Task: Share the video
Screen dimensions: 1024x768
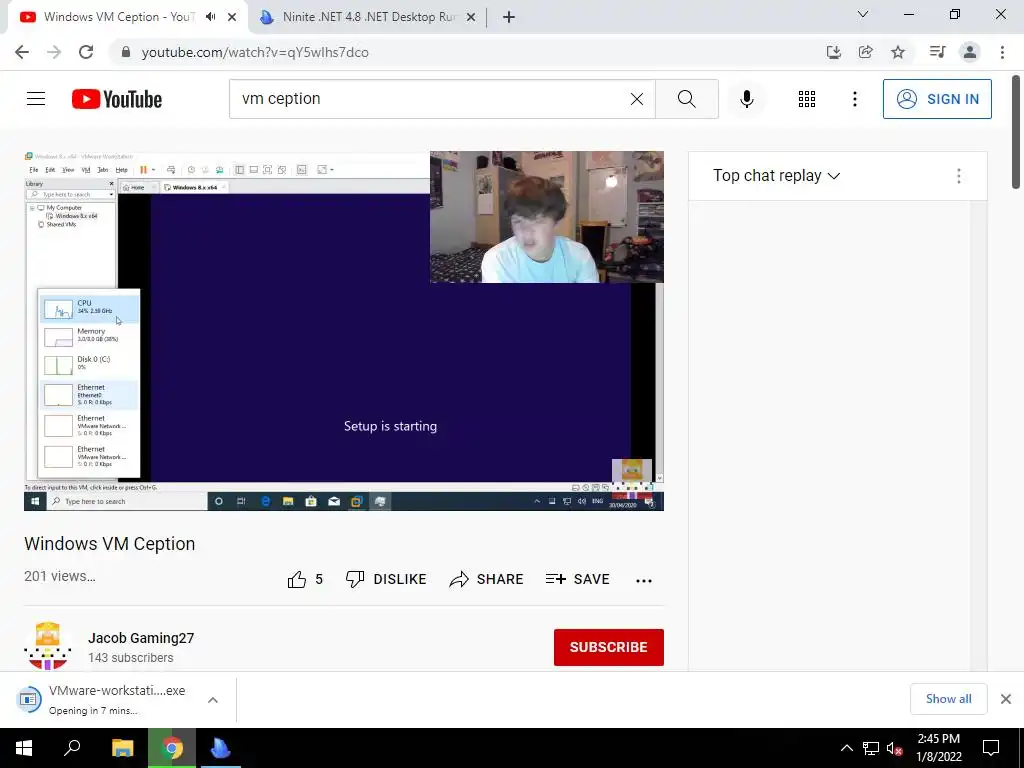Action: [487, 579]
